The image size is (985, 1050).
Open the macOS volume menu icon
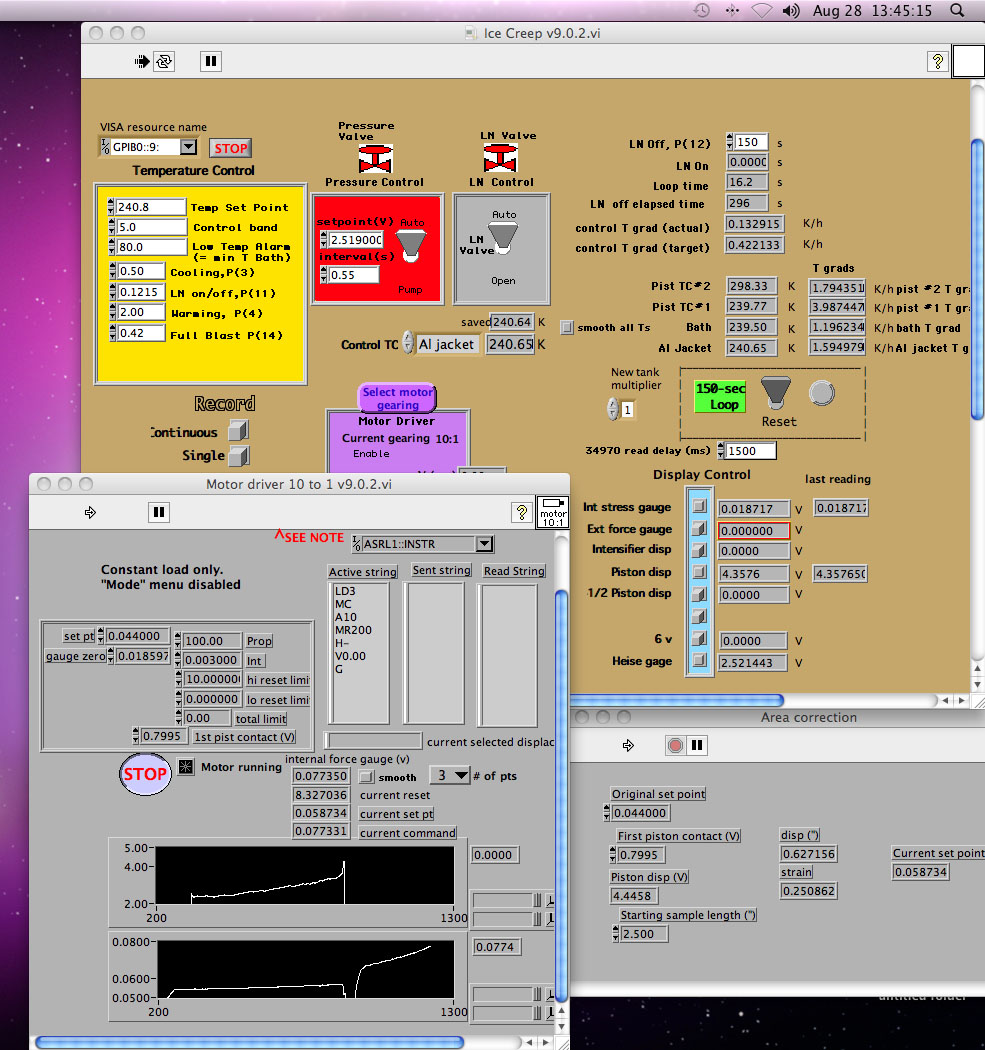click(791, 11)
